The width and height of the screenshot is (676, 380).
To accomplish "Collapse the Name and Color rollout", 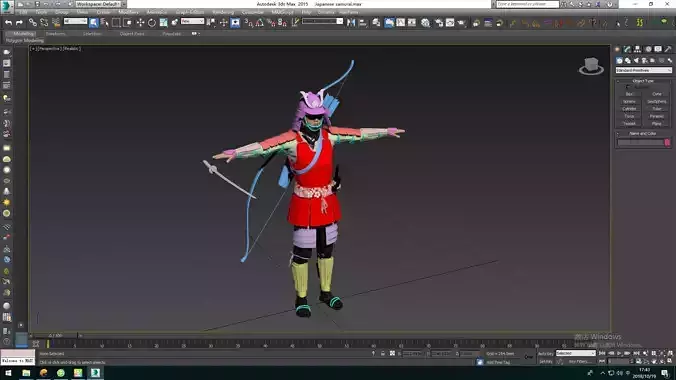I will click(643, 133).
